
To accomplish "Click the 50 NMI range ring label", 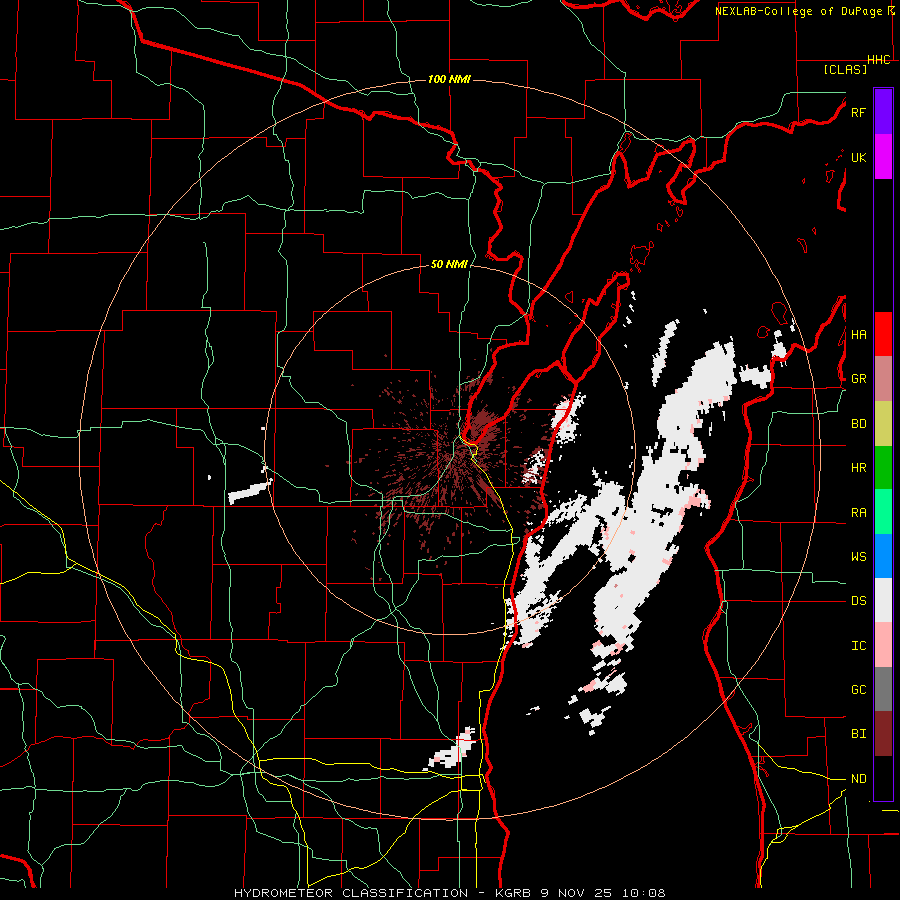I will click(x=449, y=265).
